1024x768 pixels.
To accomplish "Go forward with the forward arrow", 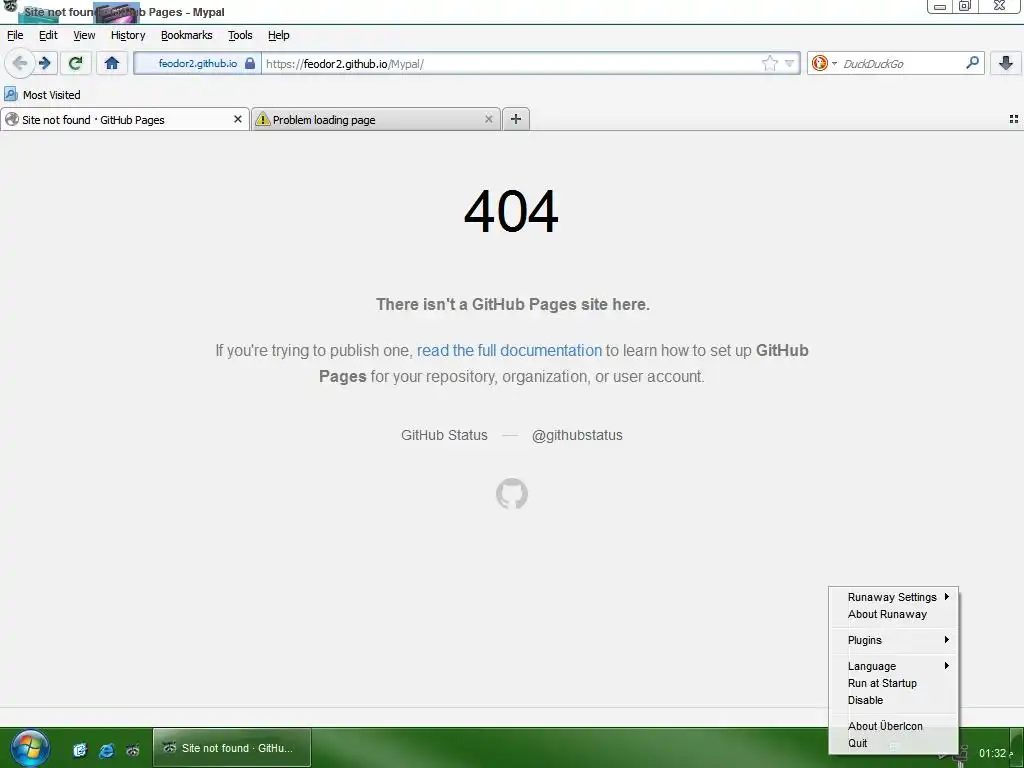I will [45, 63].
